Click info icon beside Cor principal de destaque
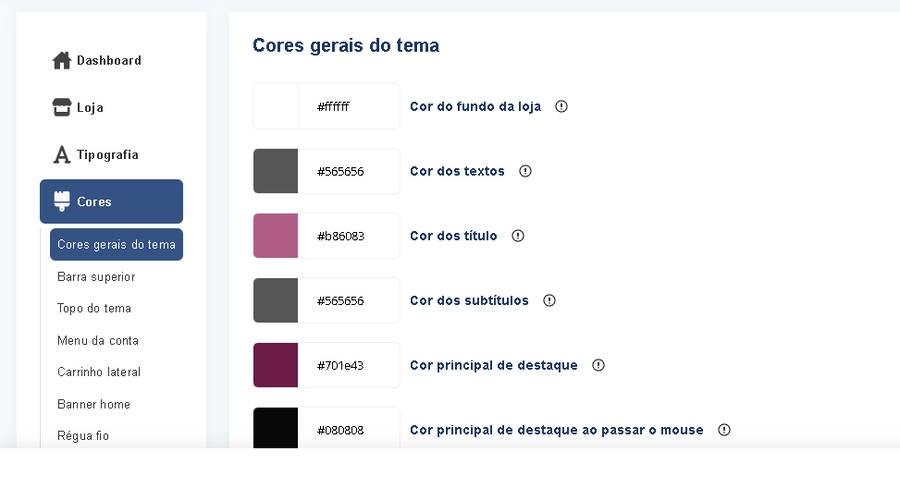 click(598, 365)
